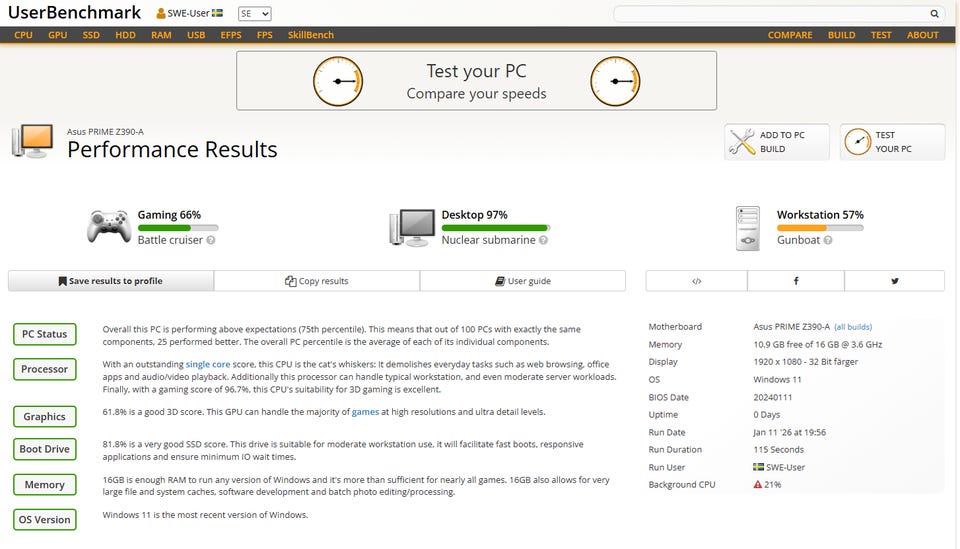
Task: Click the workstation tower icon
Action: coord(748,228)
